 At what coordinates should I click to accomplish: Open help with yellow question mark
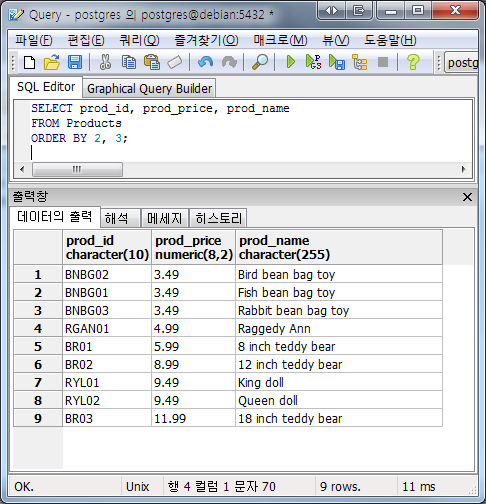413,62
